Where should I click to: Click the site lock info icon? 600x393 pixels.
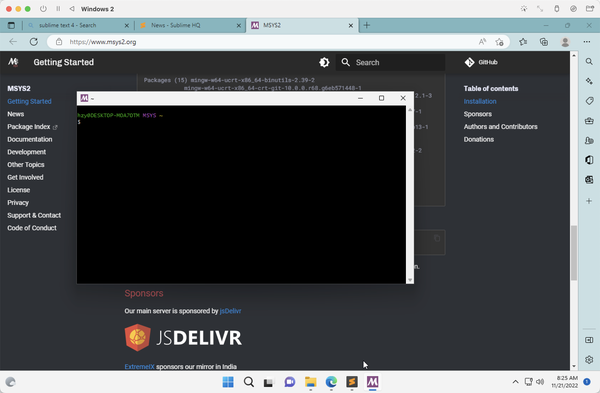click(59, 42)
